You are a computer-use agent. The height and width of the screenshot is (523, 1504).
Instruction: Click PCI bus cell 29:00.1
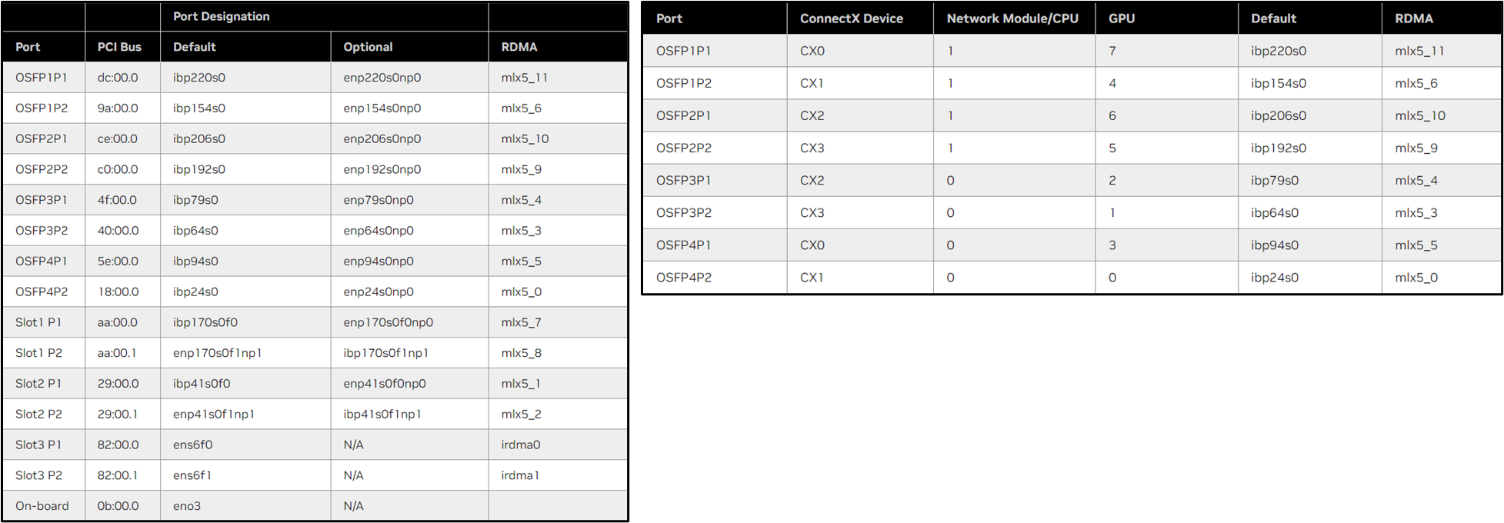click(x=117, y=414)
